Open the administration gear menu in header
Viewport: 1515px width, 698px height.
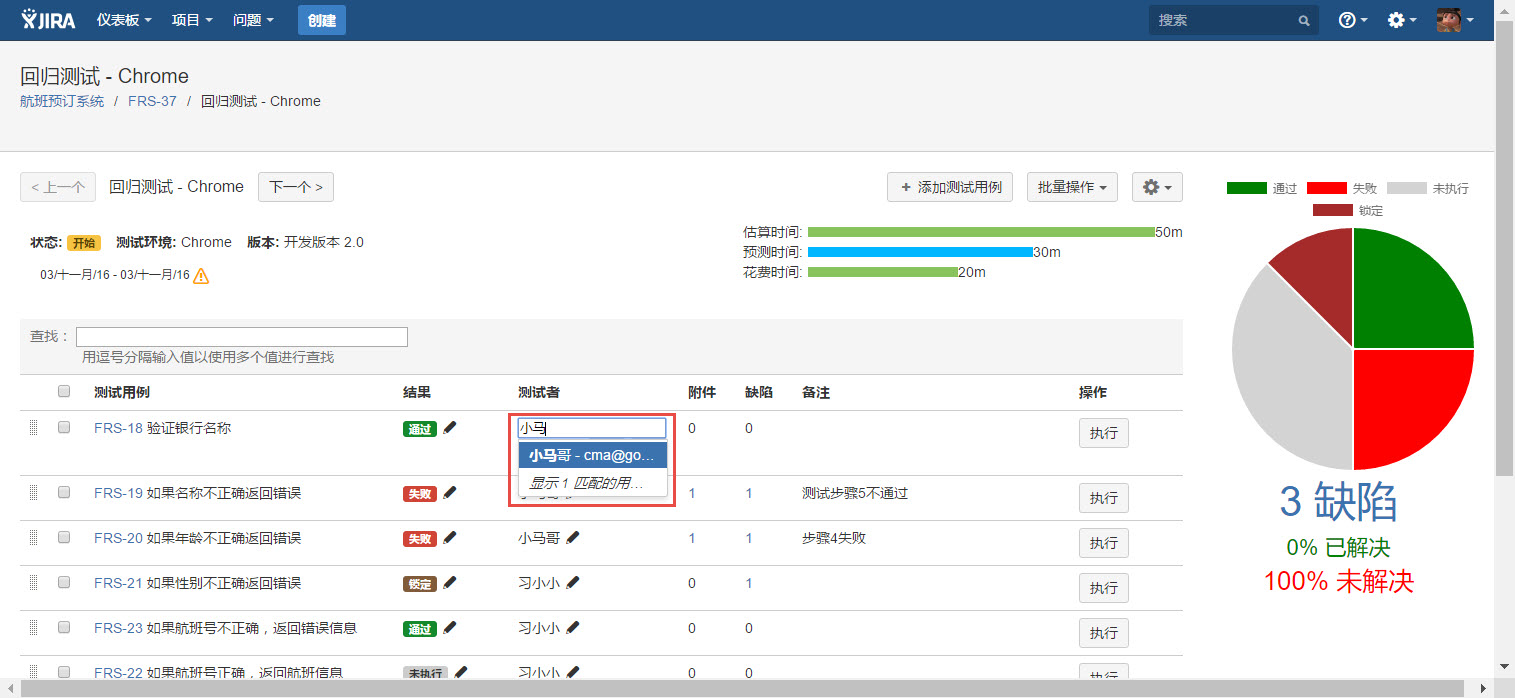point(1402,20)
